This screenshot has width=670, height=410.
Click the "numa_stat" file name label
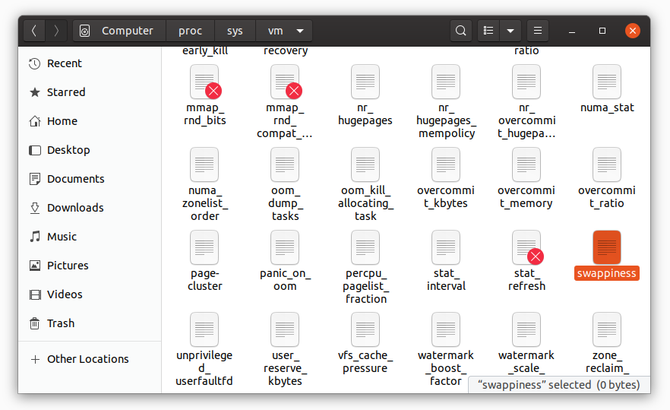coord(607,108)
